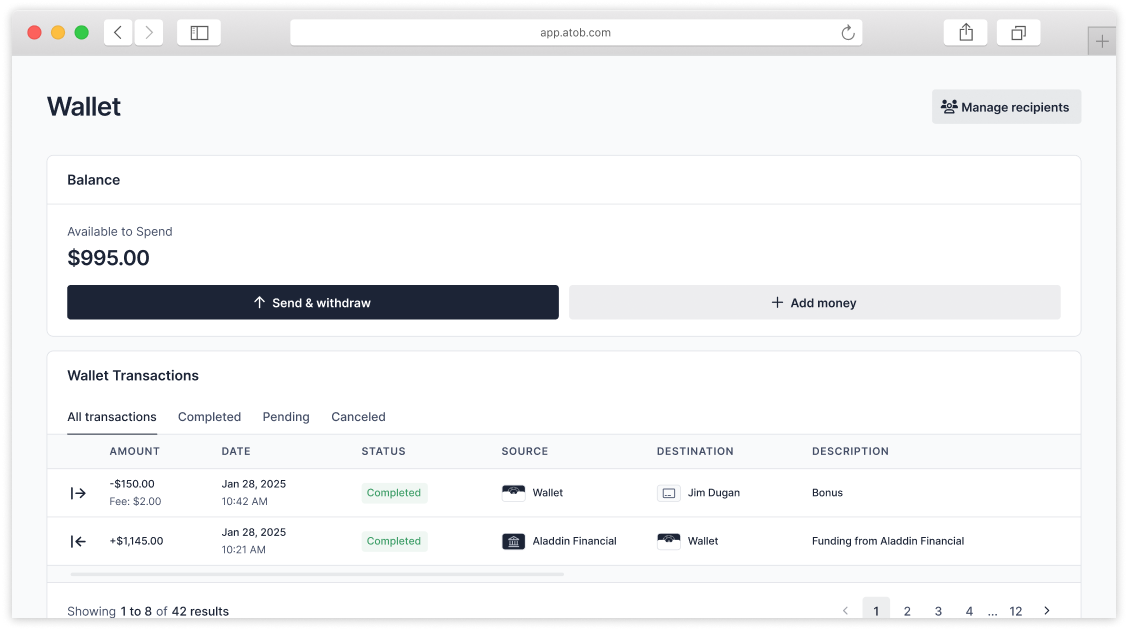Image resolution: width=1126 pixels, height=638 pixels.
Task: Click the upward arrow icon on Send & withdraw
Action: pyautogui.click(x=258, y=302)
